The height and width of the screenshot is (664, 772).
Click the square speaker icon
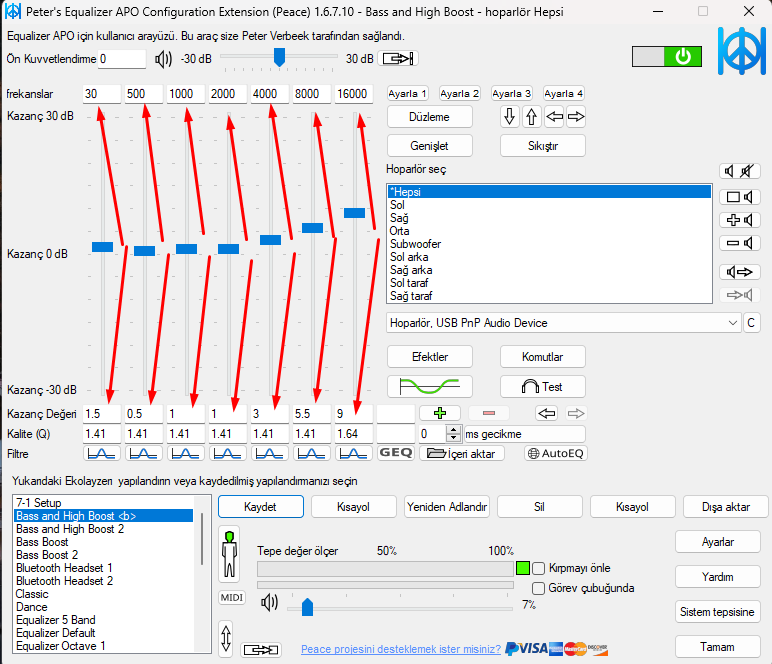(x=740, y=197)
